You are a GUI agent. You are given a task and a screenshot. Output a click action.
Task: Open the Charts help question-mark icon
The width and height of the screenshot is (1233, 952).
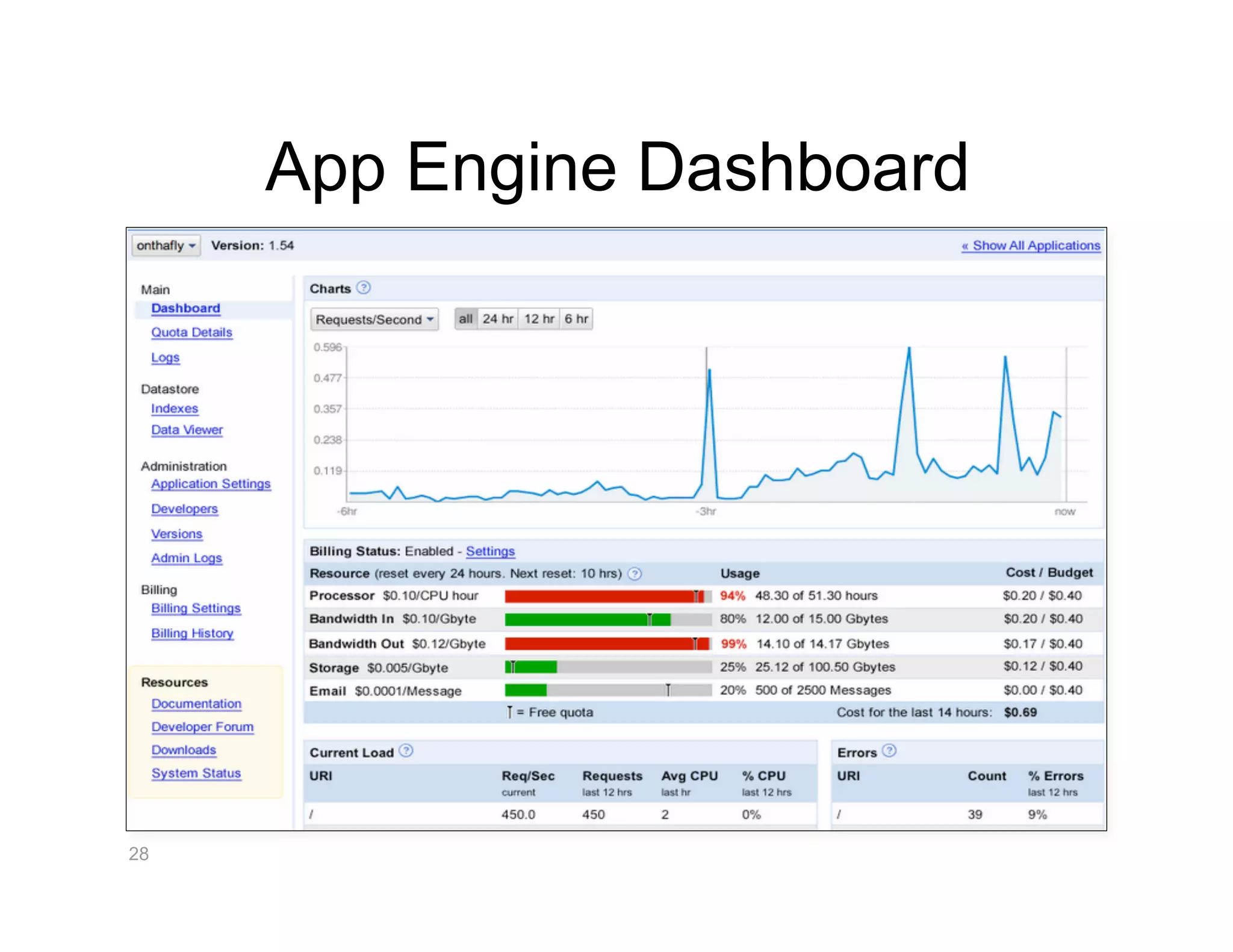363,288
